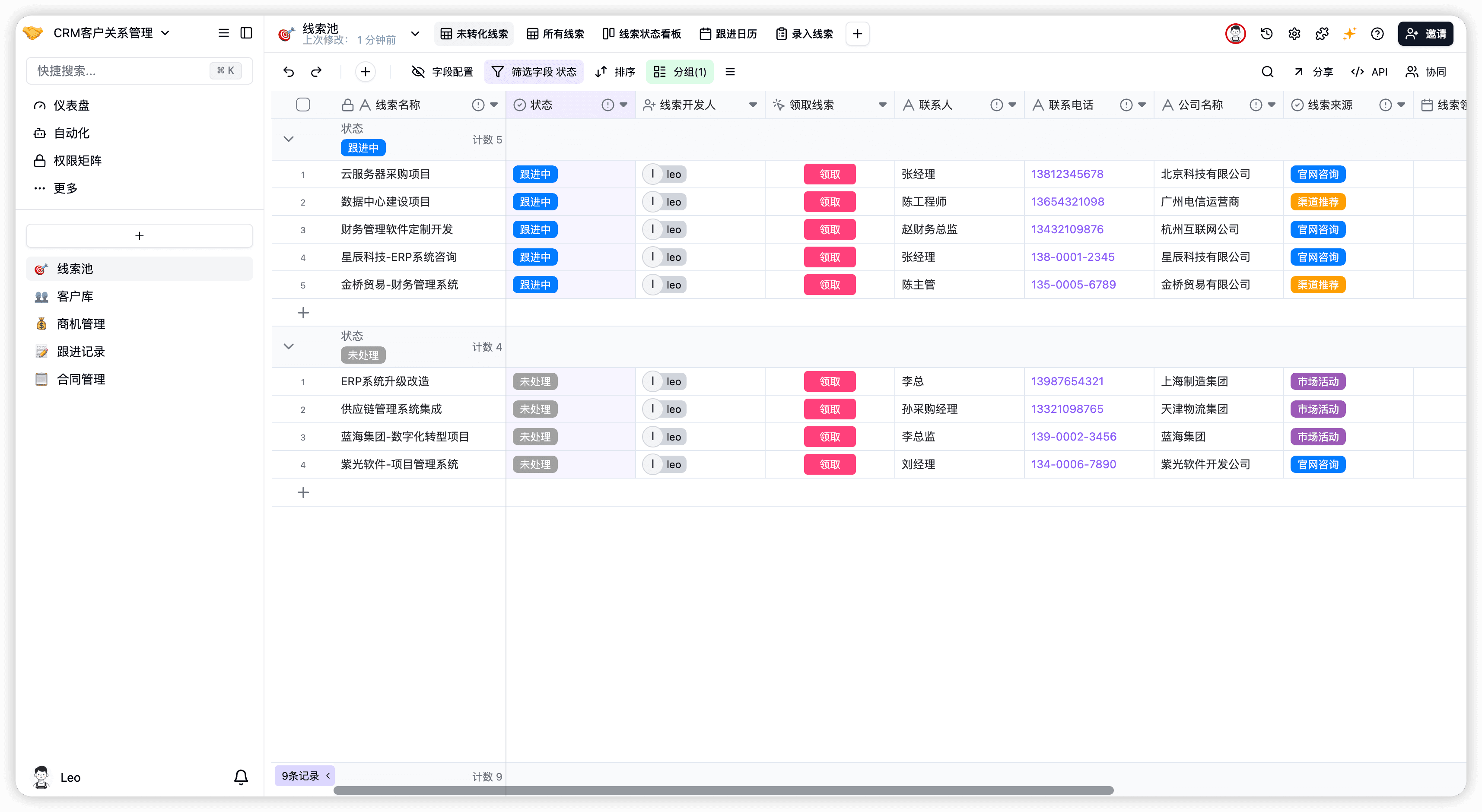Viewport: 1482px width, 812px height.
Task: Click the search magnifier in toolbar
Action: [x=1267, y=72]
